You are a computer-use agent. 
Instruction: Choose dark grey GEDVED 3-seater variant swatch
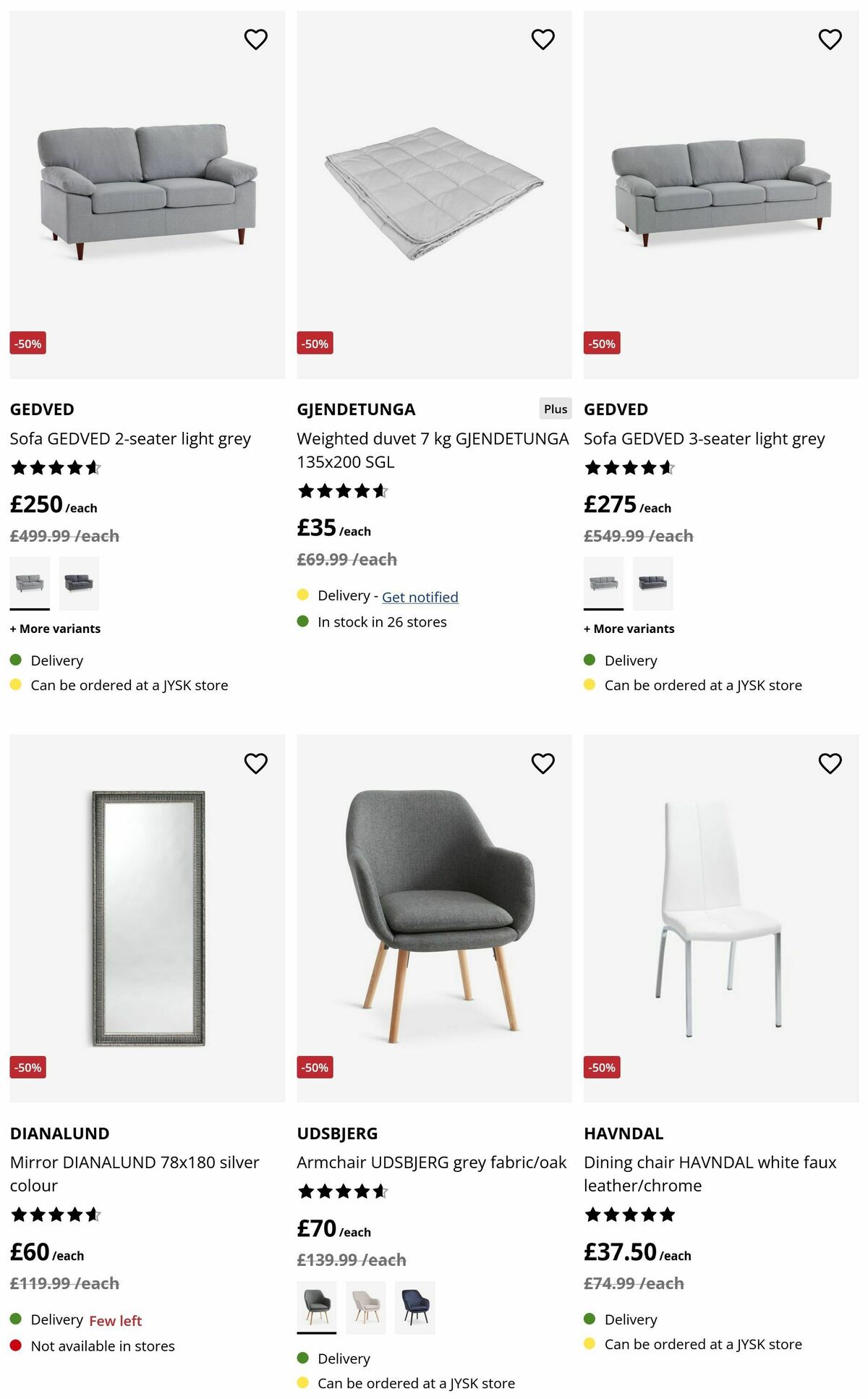(x=652, y=582)
